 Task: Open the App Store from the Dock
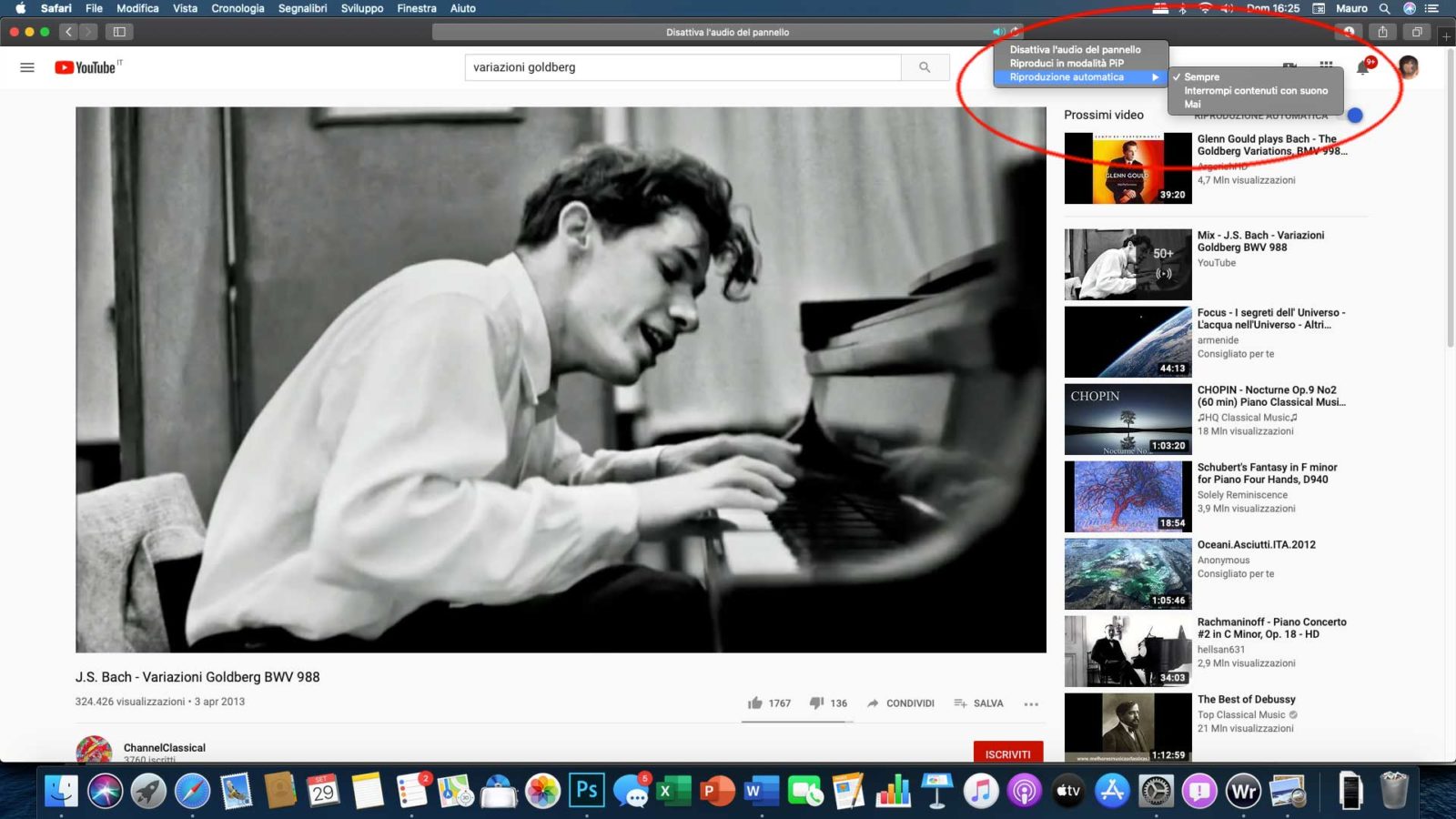coord(1112,790)
